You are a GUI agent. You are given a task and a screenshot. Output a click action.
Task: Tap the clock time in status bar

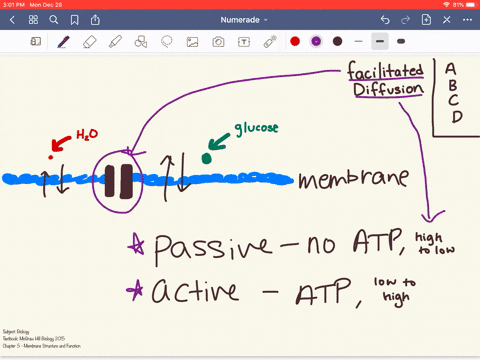tap(14, 5)
